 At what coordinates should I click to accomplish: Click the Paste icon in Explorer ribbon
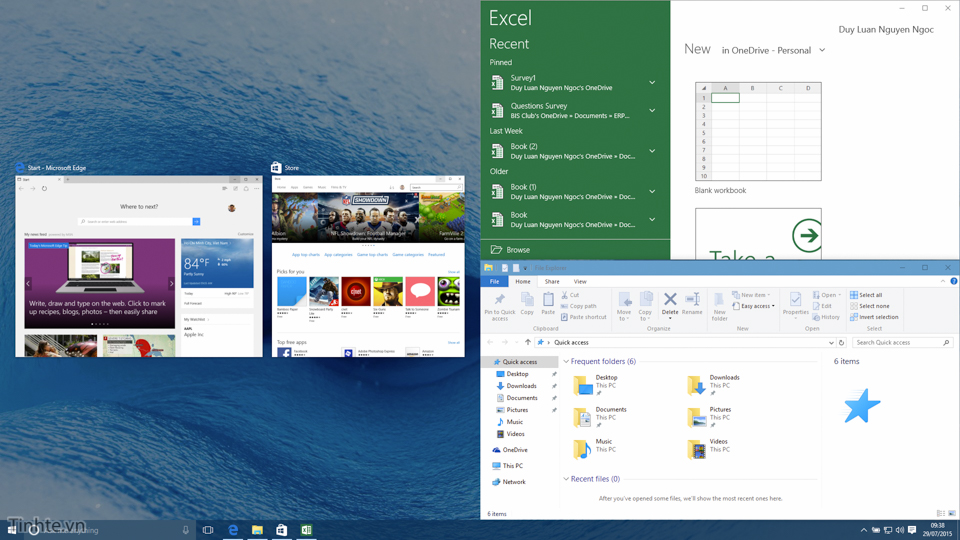[x=548, y=303]
